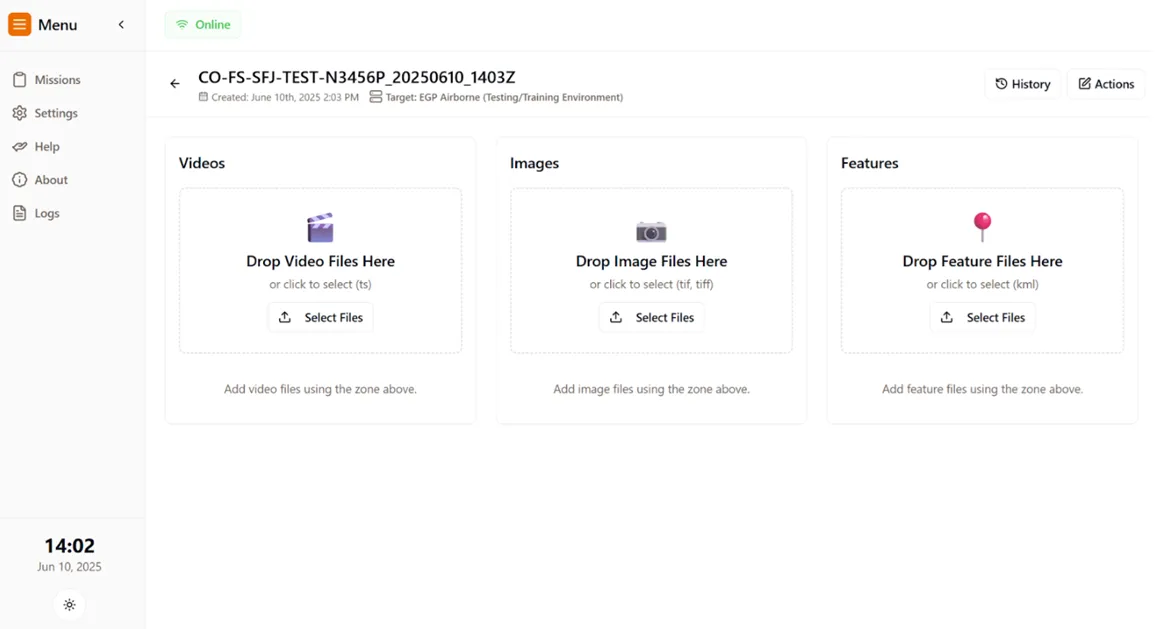Open the Settings page
The image size is (1166, 629).
pos(55,113)
